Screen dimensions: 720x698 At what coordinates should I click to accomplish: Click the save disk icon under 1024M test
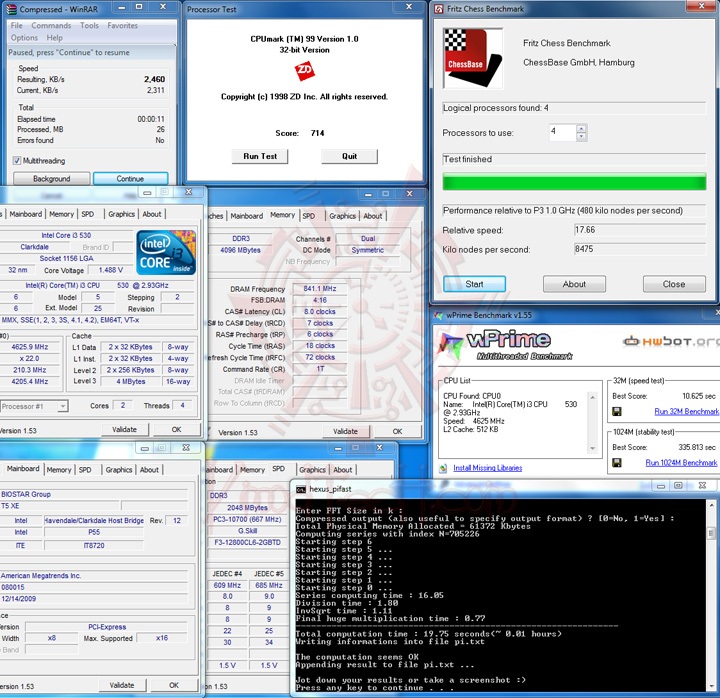pyautogui.click(x=617, y=462)
